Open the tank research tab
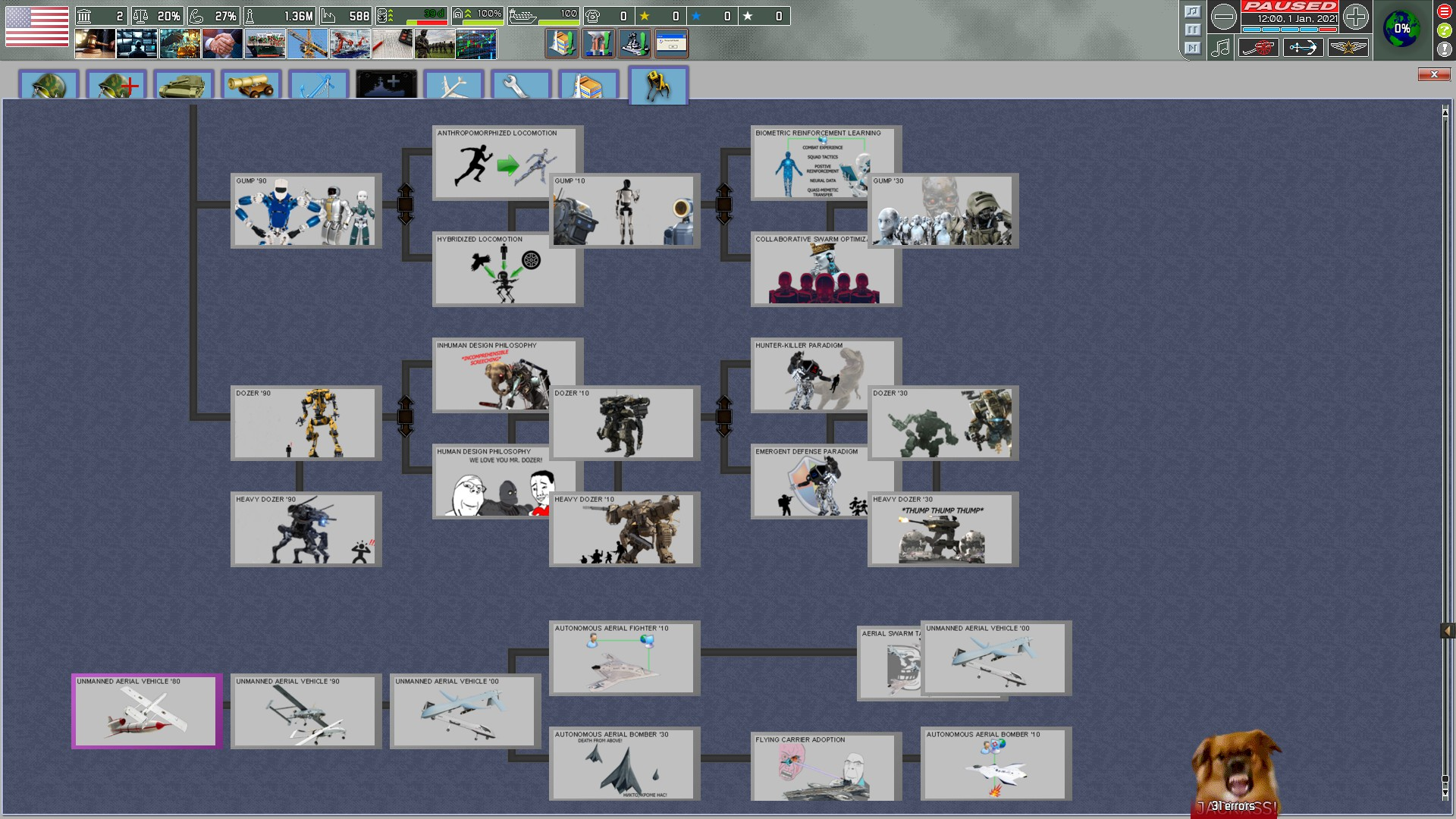This screenshot has width=1456, height=819. click(x=184, y=85)
